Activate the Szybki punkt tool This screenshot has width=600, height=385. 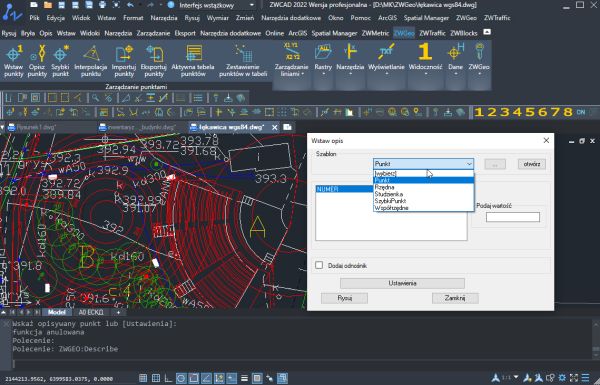tap(60, 61)
